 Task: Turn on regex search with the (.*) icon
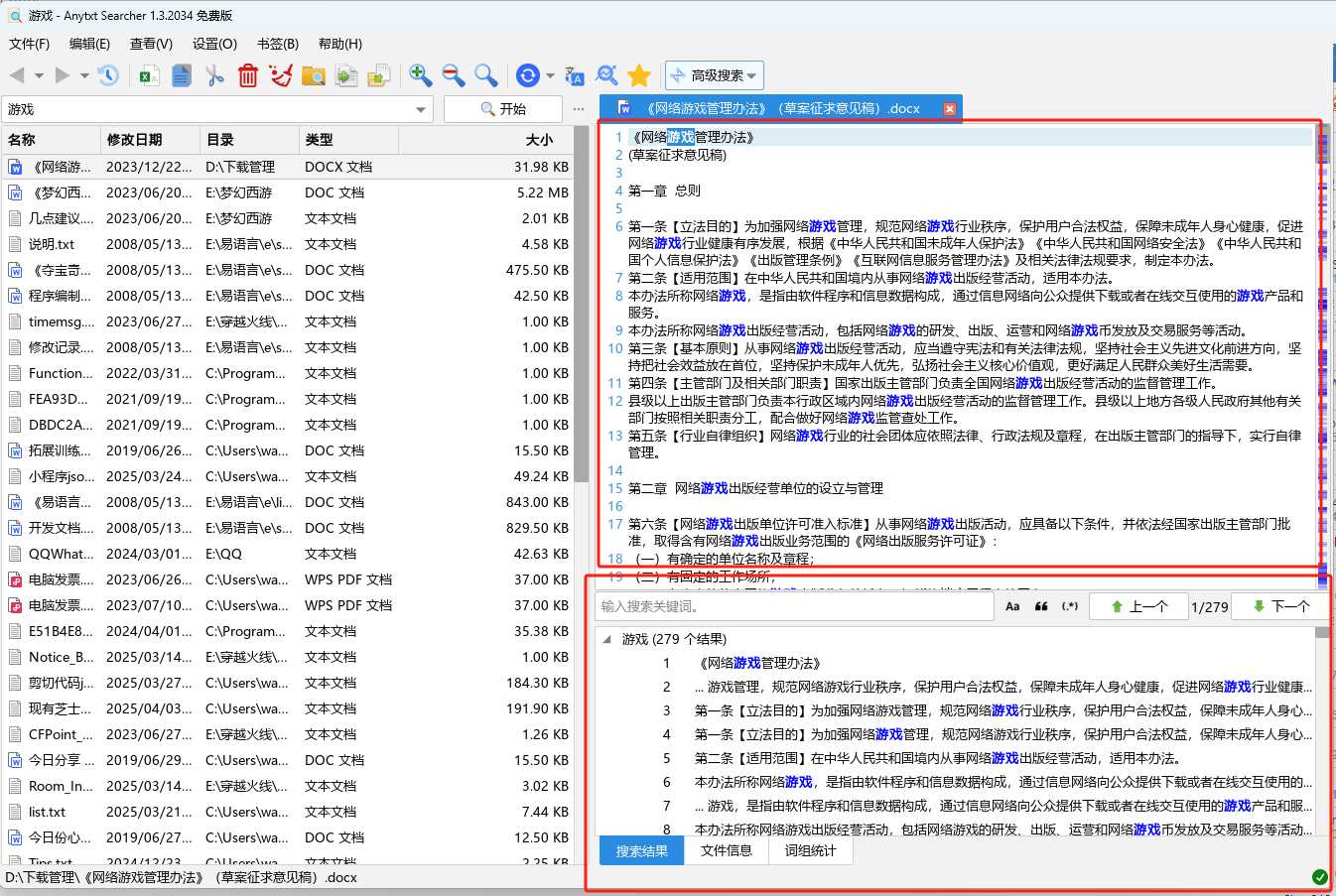[1070, 605]
